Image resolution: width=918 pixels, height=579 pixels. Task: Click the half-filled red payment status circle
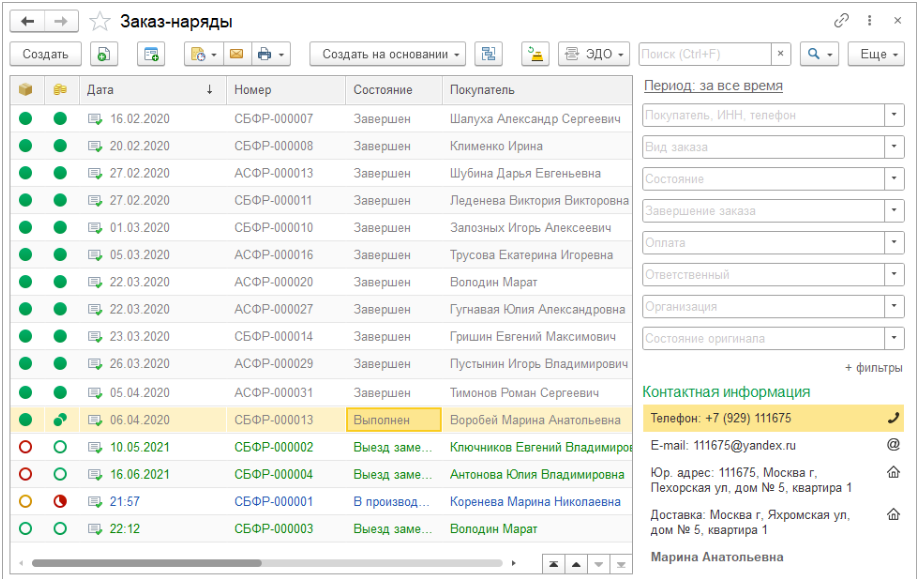(x=60, y=501)
